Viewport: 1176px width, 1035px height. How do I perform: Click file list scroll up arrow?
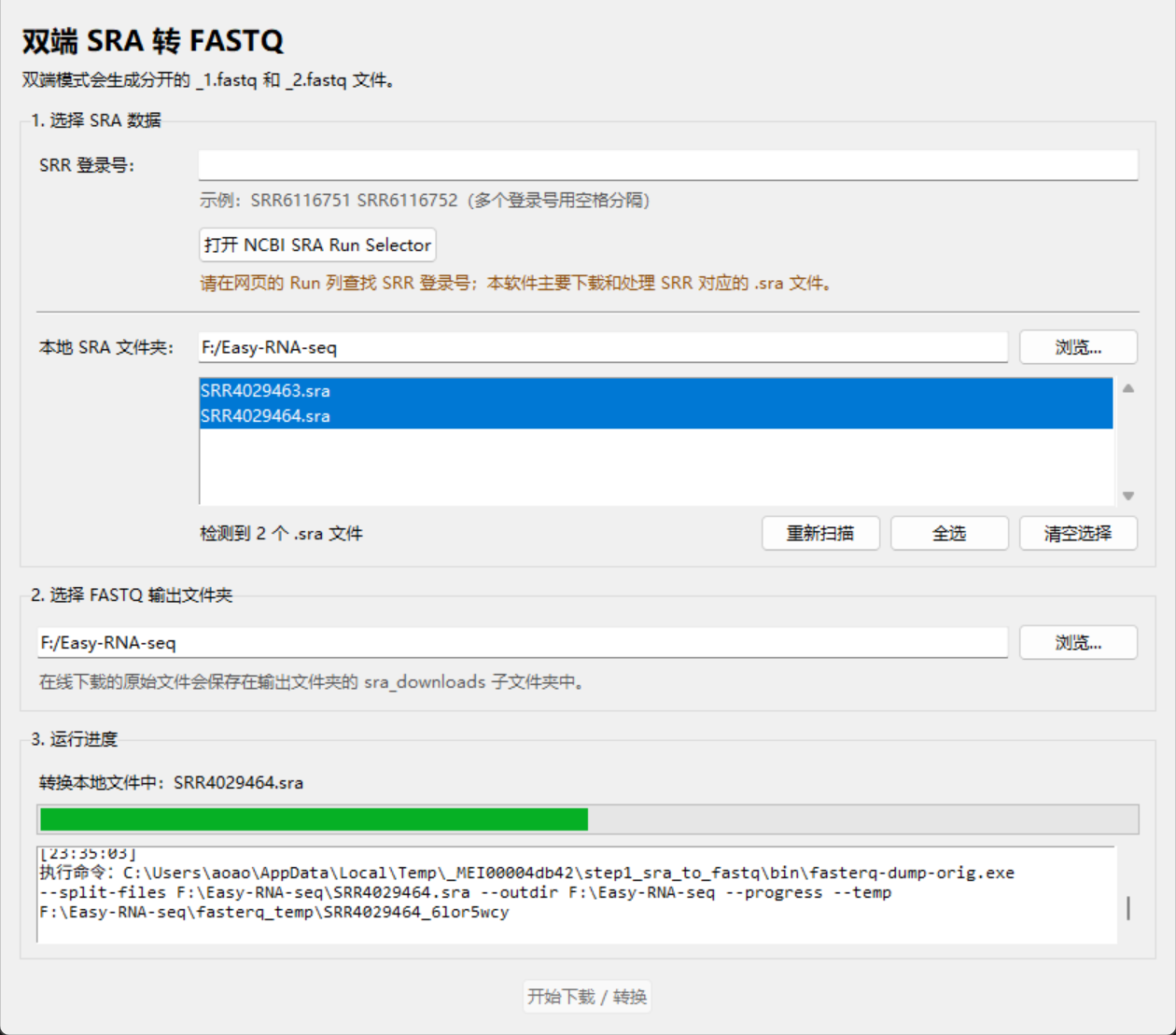coord(1128,388)
